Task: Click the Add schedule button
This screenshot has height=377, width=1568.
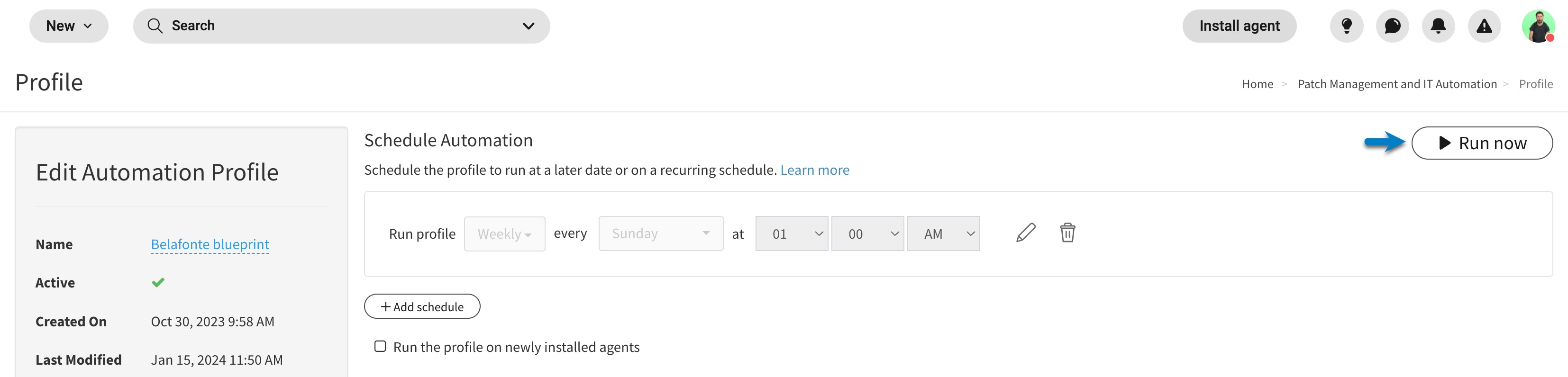Action: [x=422, y=306]
